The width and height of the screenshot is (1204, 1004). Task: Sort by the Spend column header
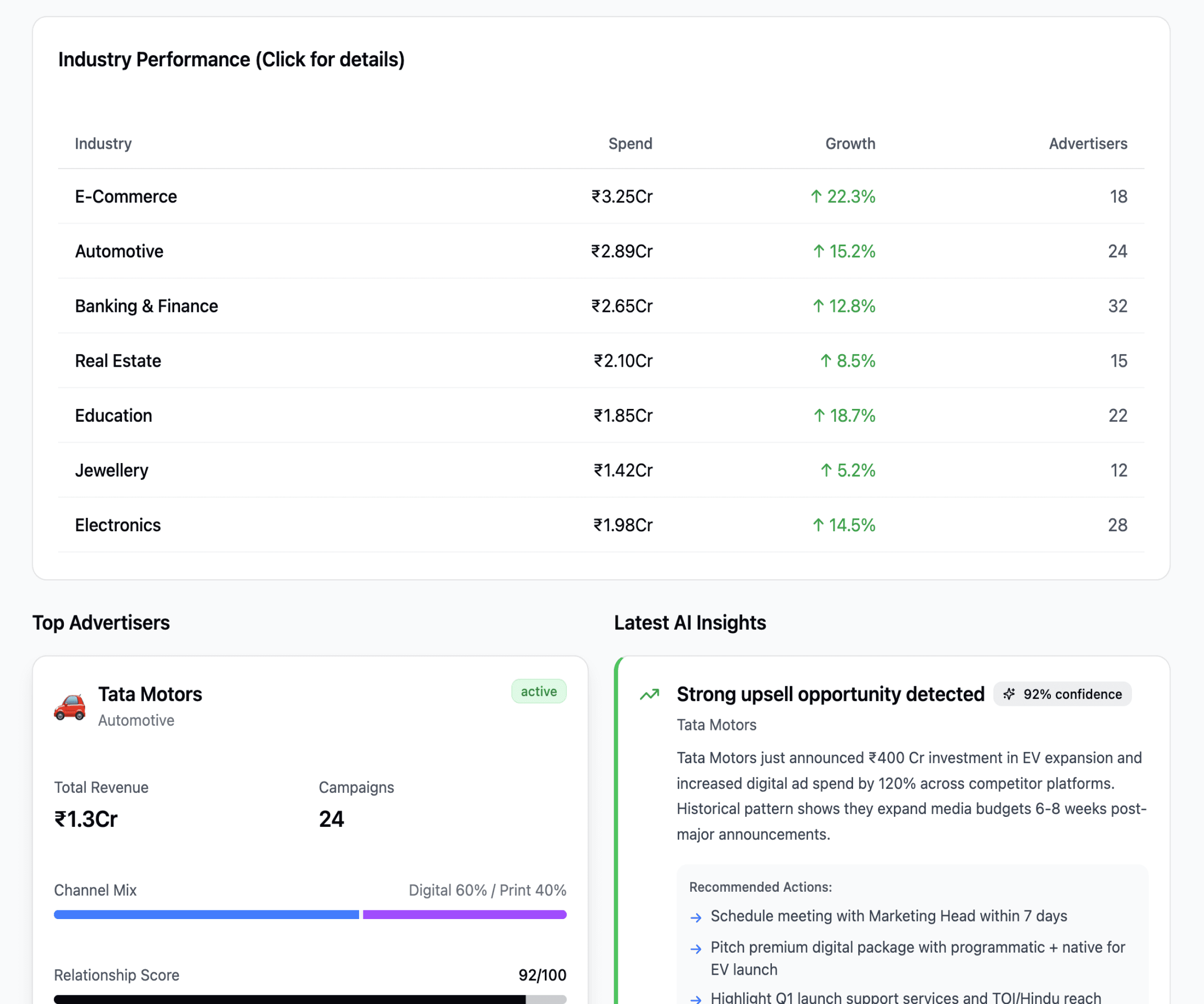pyautogui.click(x=629, y=143)
